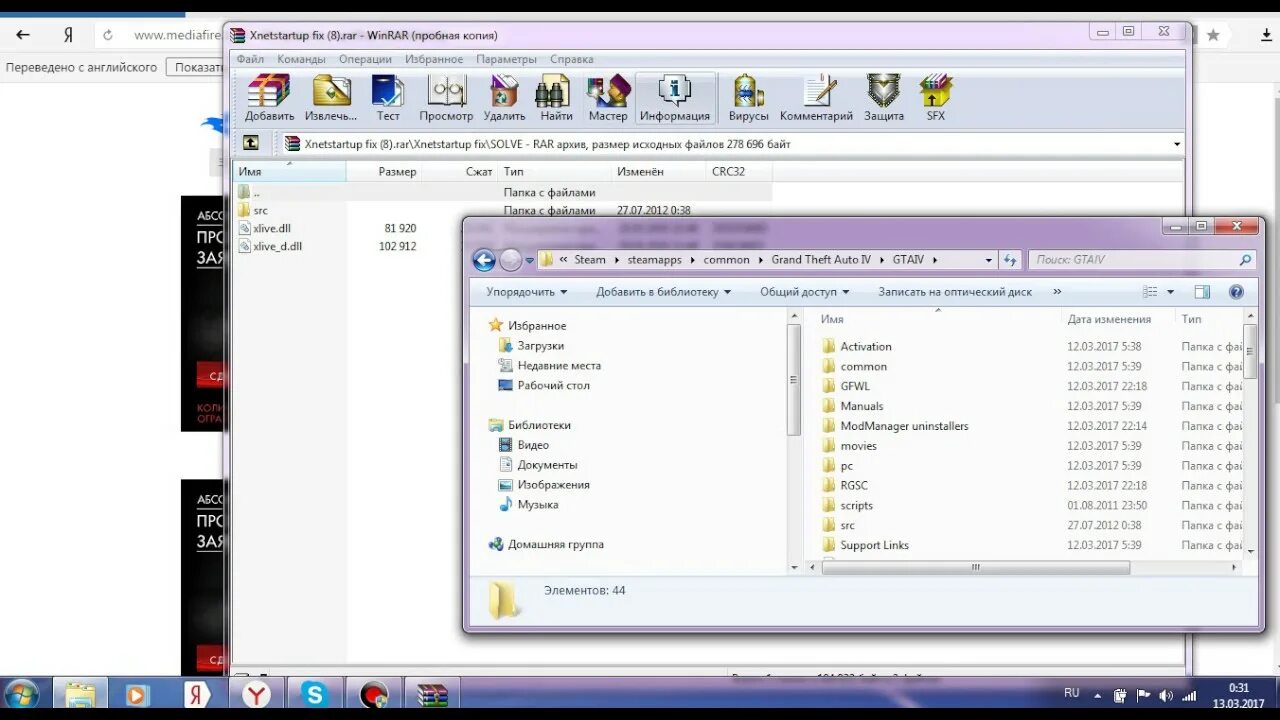The height and width of the screenshot is (720, 1280).
Task: Select Избранное in navigation pane
Action: click(x=536, y=326)
